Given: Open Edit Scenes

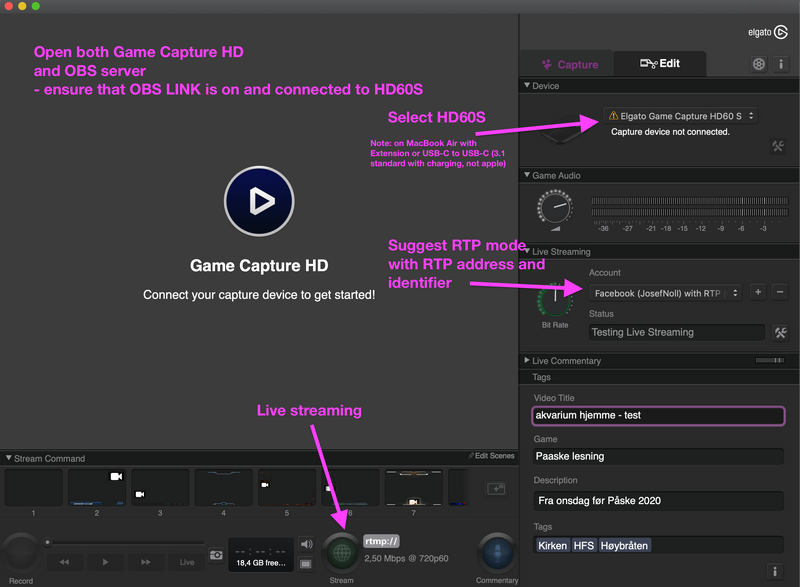Looking at the screenshot, I should click(x=491, y=456).
